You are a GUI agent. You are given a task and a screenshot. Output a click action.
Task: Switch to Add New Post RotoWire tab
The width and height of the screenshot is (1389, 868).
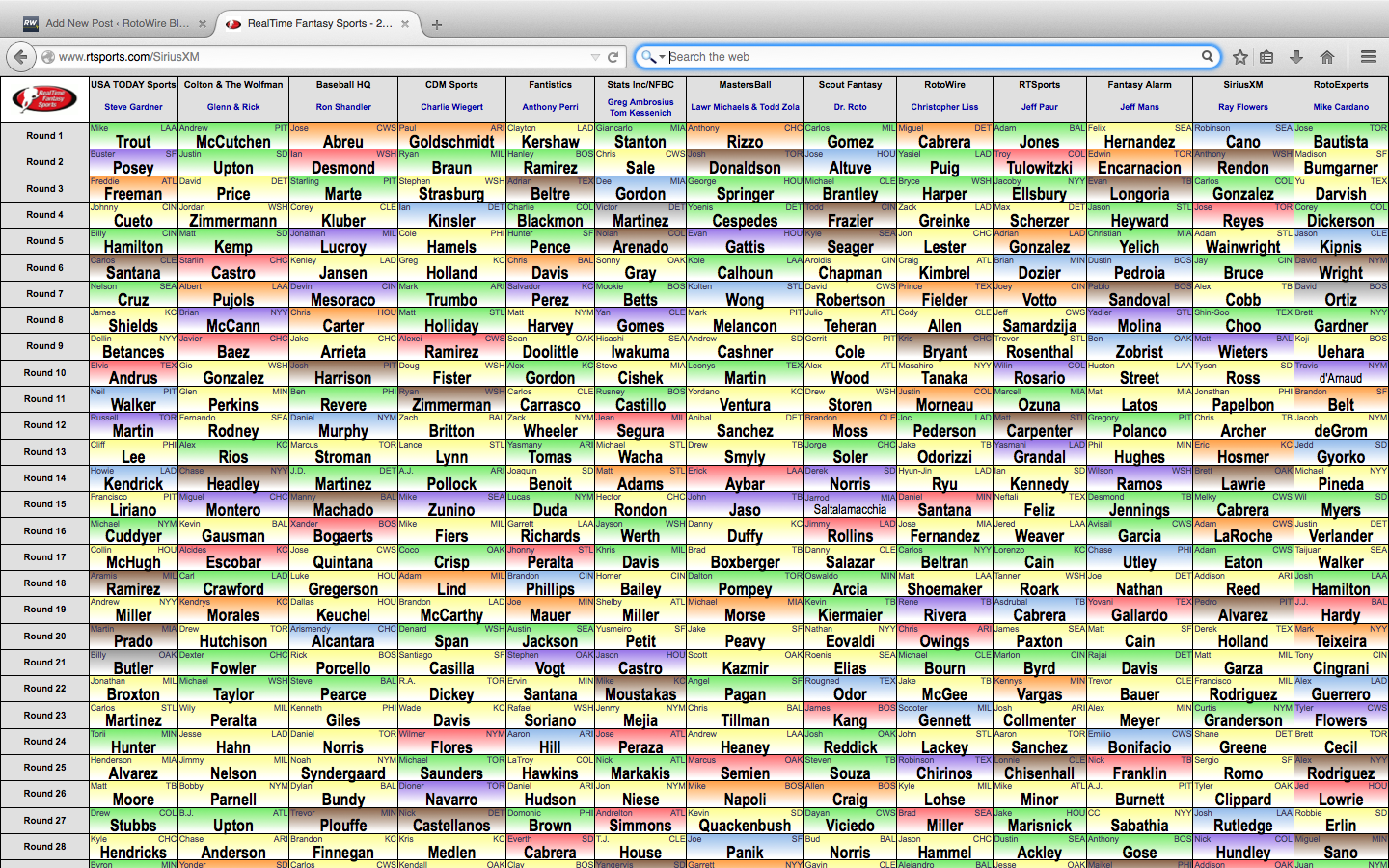[114, 24]
